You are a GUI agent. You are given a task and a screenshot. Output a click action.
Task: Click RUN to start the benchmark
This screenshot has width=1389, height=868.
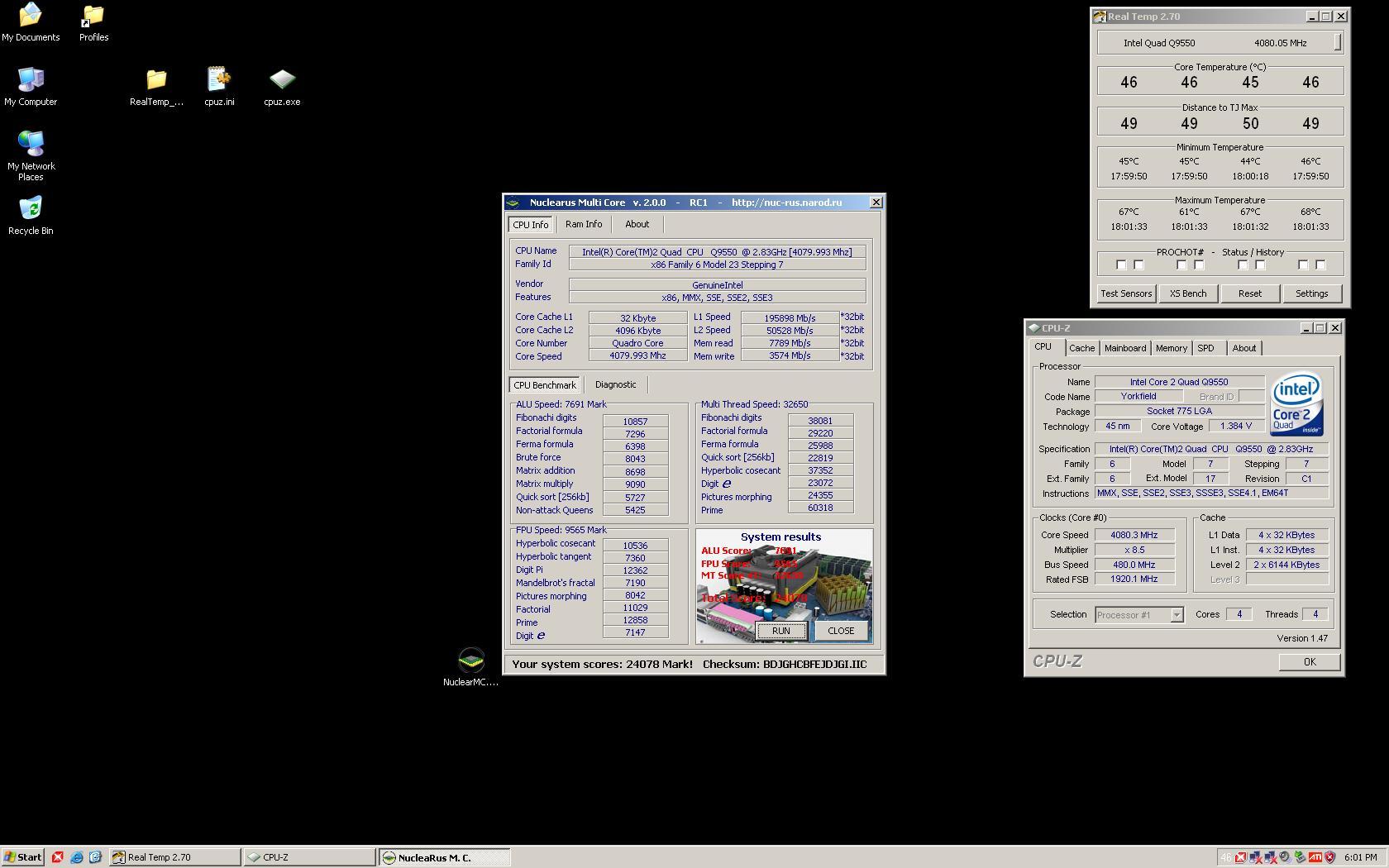click(x=781, y=631)
